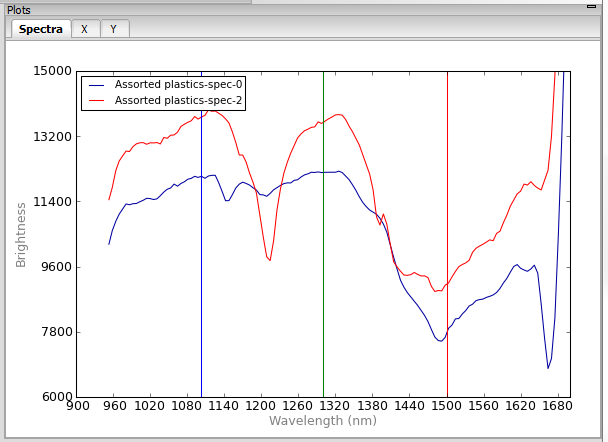Click the 1620 x-axis tick label
The width and height of the screenshot is (608, 442).
[521, 406]
